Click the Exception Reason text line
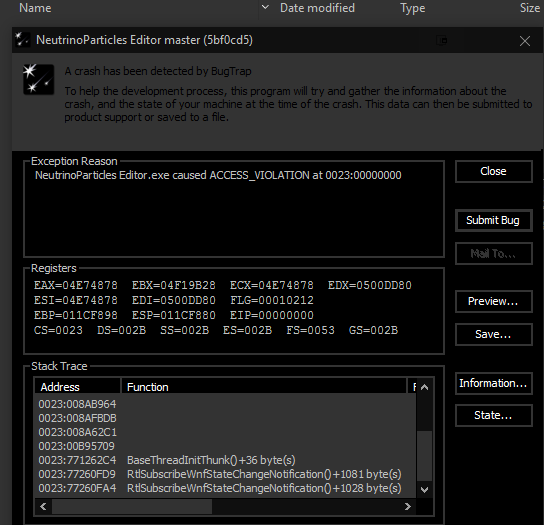Viewport: 544px width, 525px height. [x=218, y=175]
